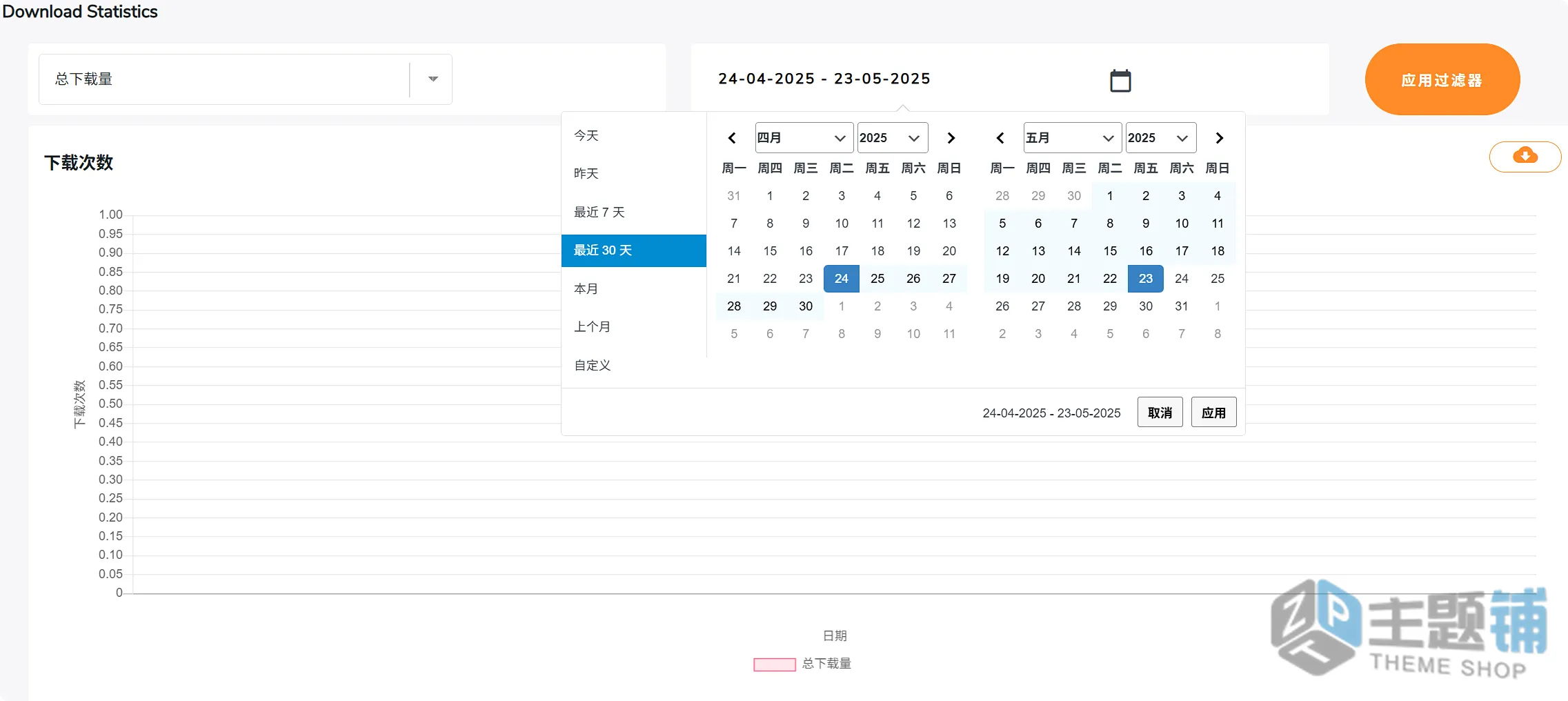
Task: Click the range summary text beside 取消
Action: coord(1051,413)
